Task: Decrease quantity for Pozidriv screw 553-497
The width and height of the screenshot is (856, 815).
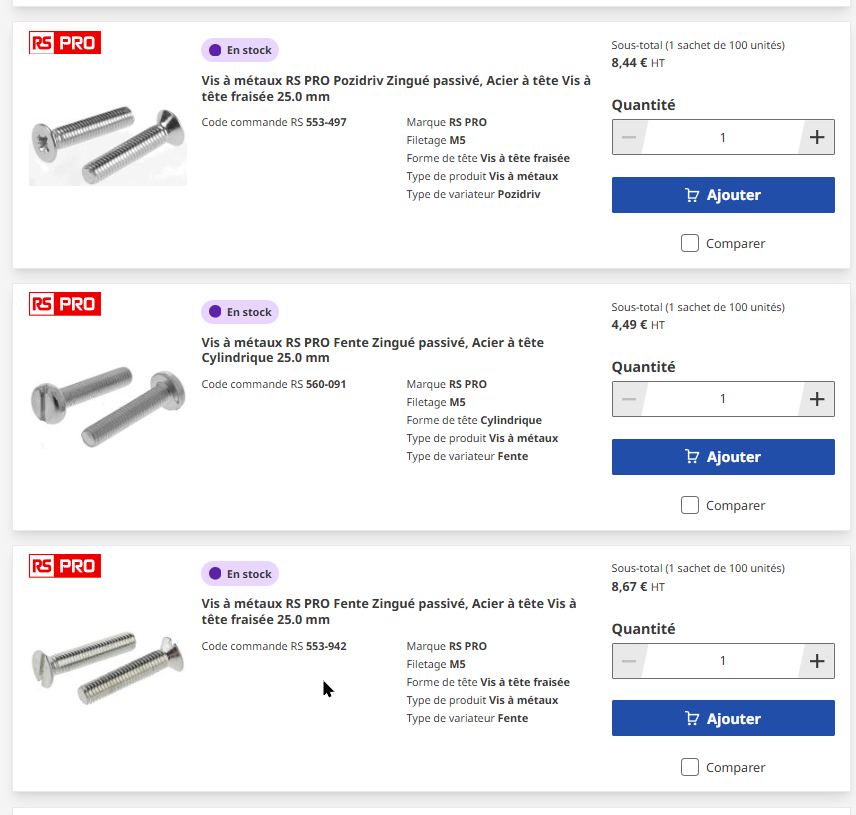Action: [629, 137]
